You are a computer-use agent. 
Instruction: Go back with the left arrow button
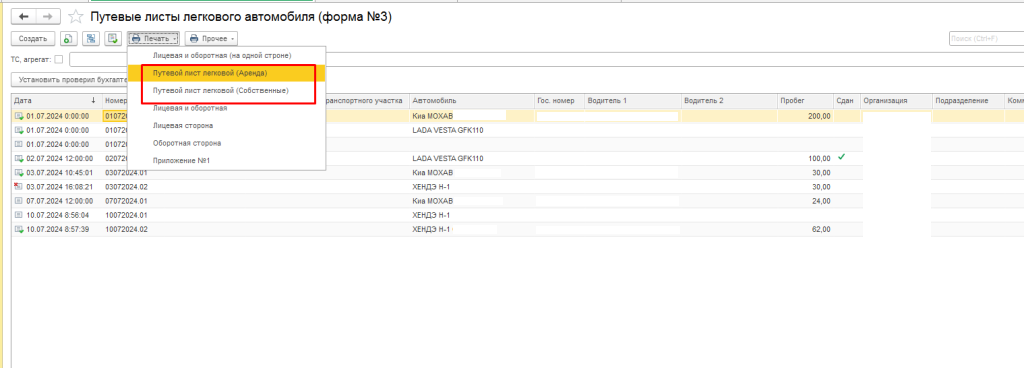coord(24,17)
